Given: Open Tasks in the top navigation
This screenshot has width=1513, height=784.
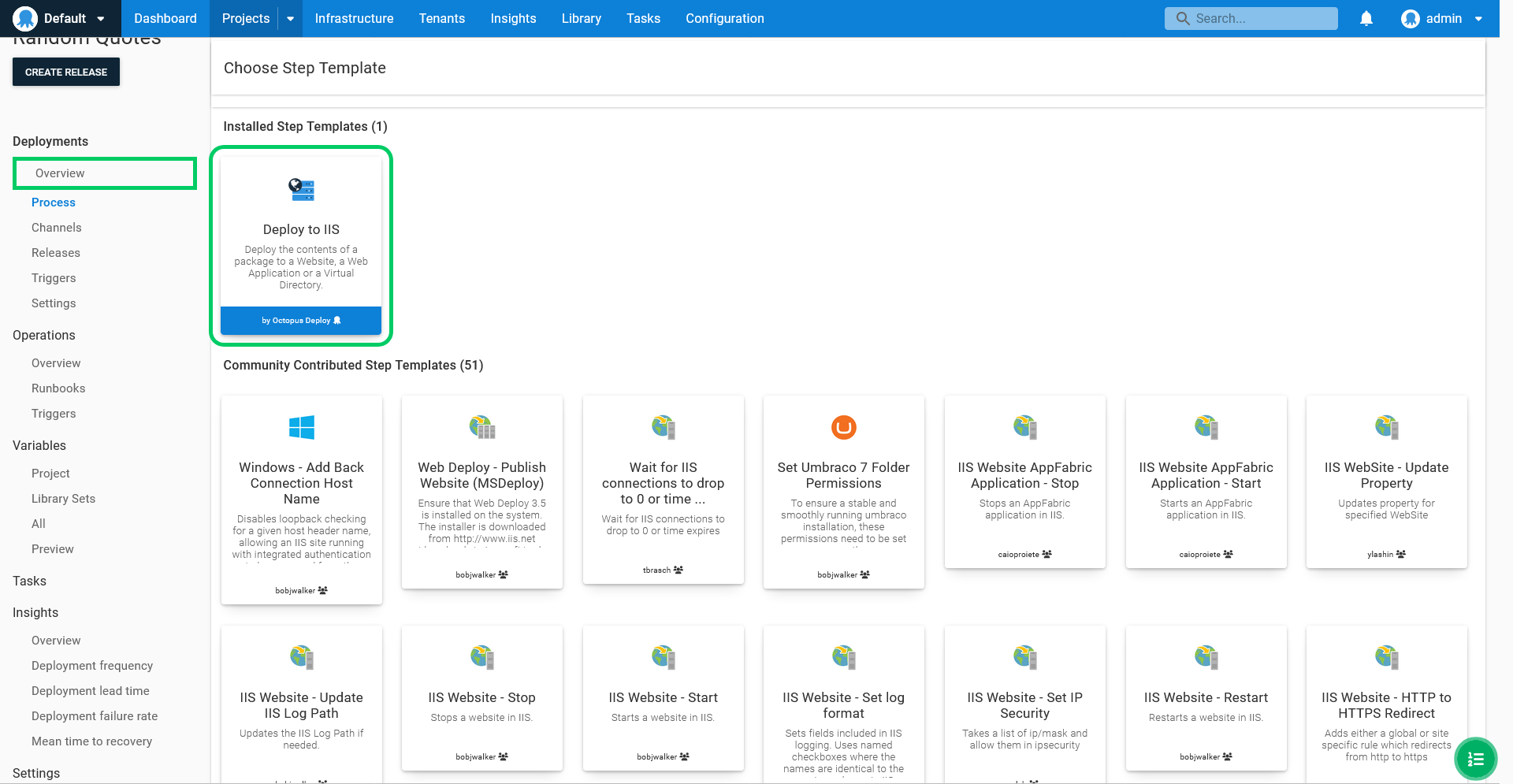Looking at the screenshot, I should 643,18.
